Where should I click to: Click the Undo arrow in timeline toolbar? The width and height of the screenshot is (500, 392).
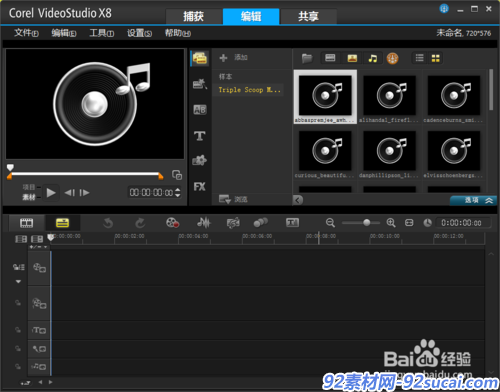pos(108,223)
